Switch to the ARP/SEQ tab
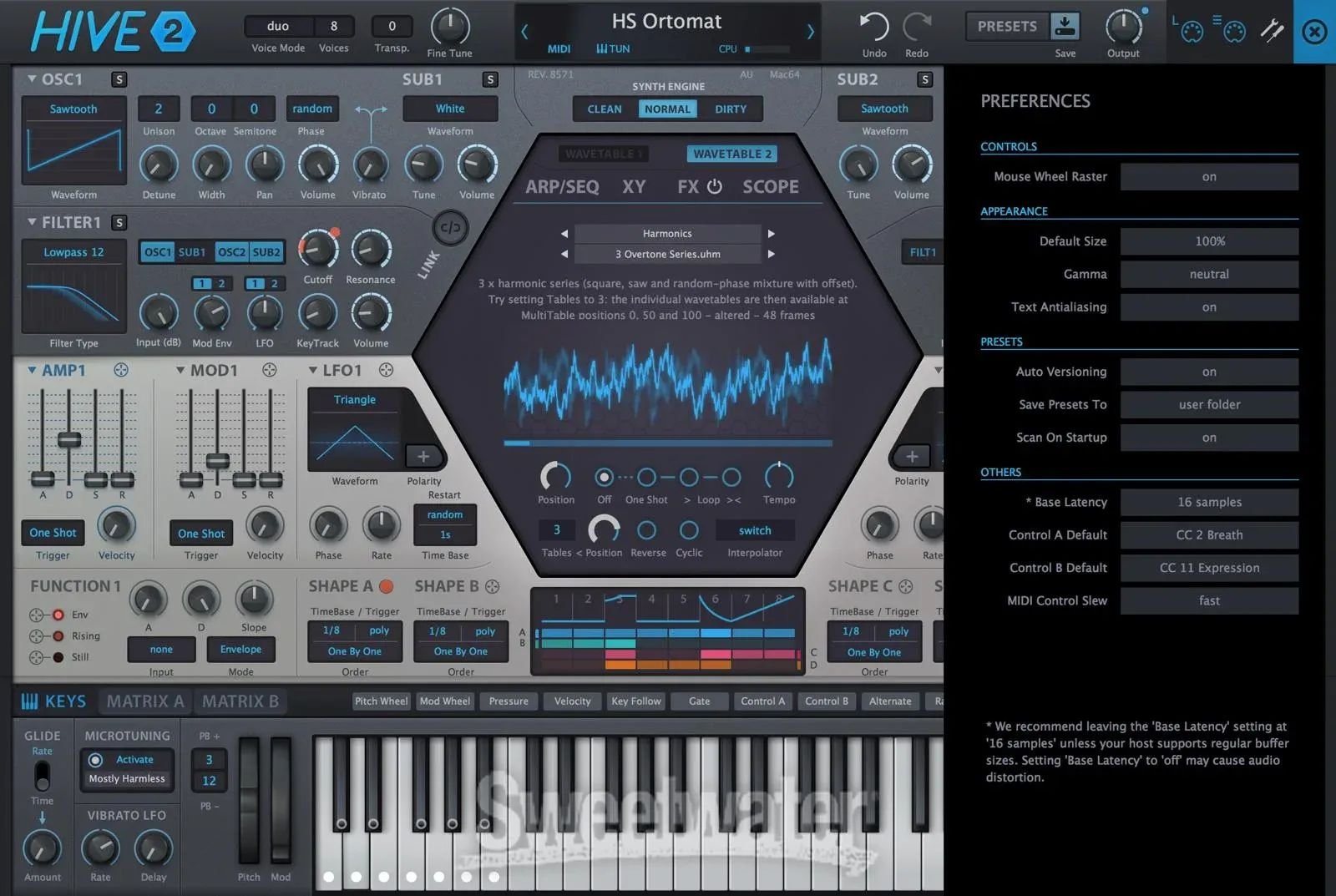Viewport: 1336px width, 896px height. 562,187
